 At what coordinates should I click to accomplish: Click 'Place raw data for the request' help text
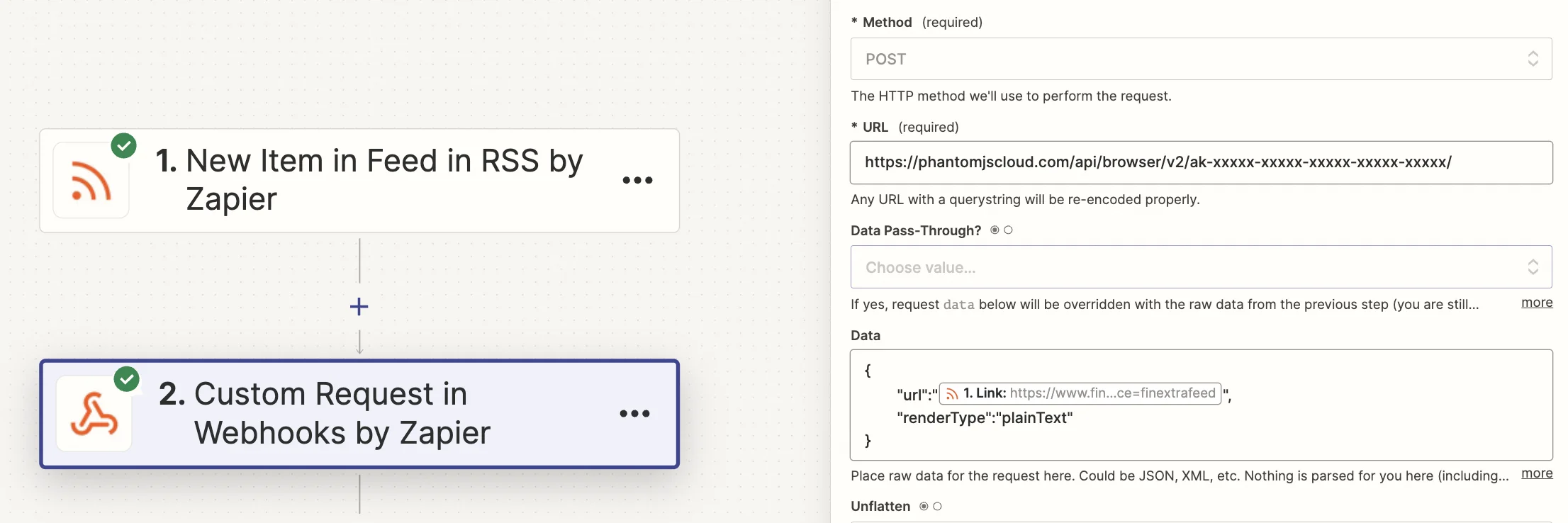[x=1180, y=476]
